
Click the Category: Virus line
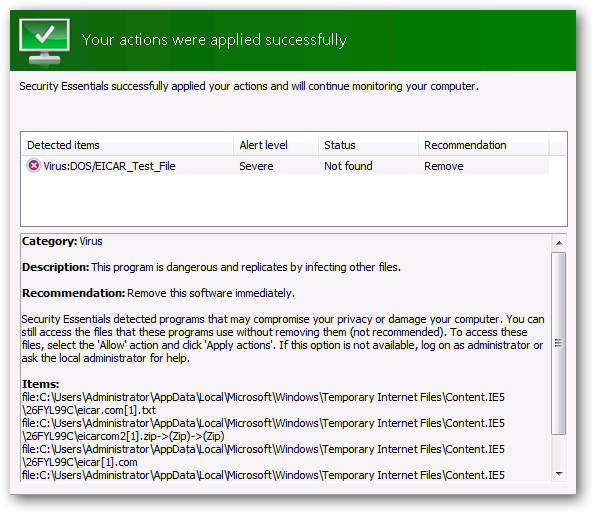[62, 241]
